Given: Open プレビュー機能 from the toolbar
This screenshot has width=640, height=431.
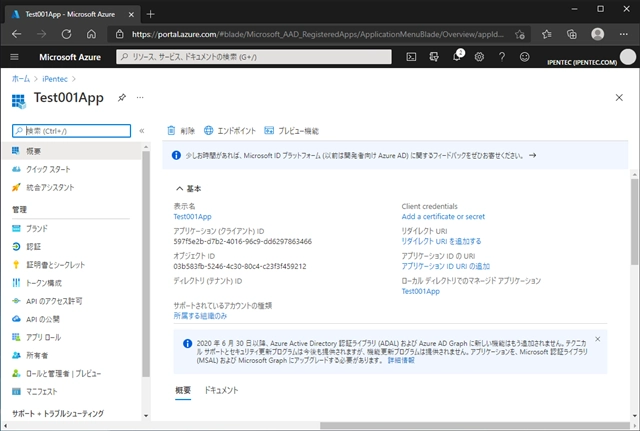Looking at the screenshot, I should [x=291, y=131].
